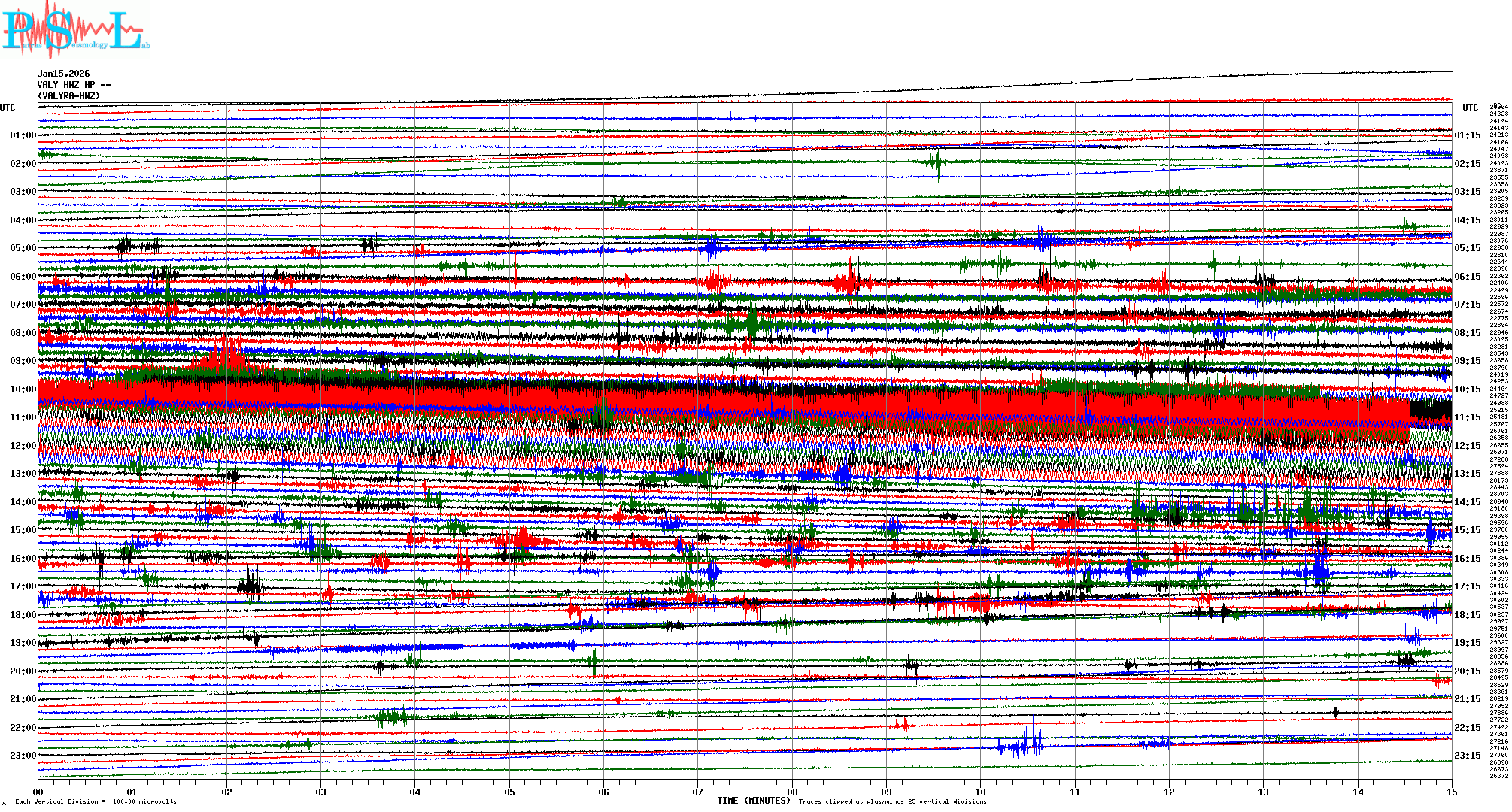
Task: Click the 23:00 hour label on left
Action: (x=23, y=756)
